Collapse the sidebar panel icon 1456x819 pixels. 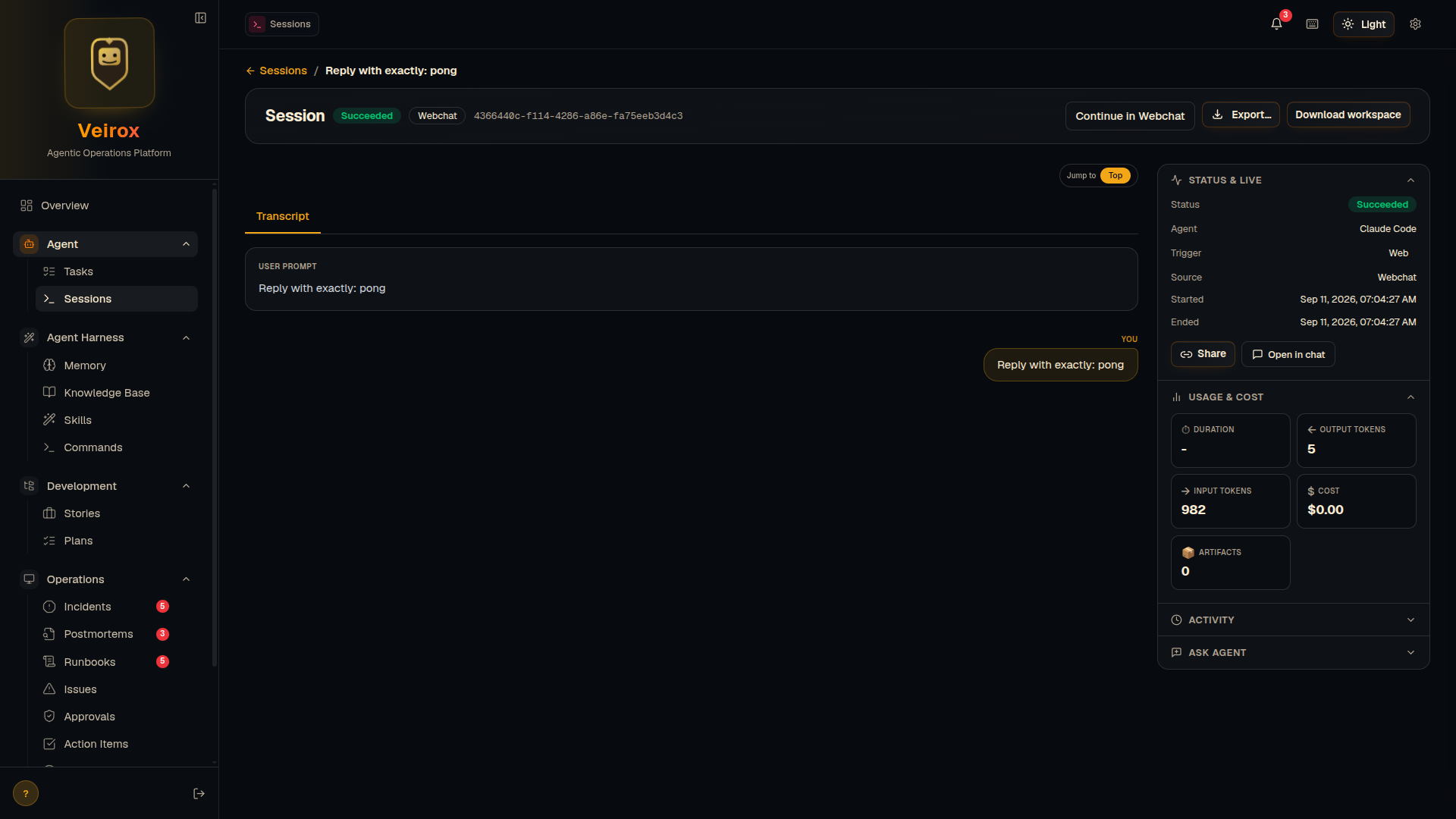click(x=200, y=17)
